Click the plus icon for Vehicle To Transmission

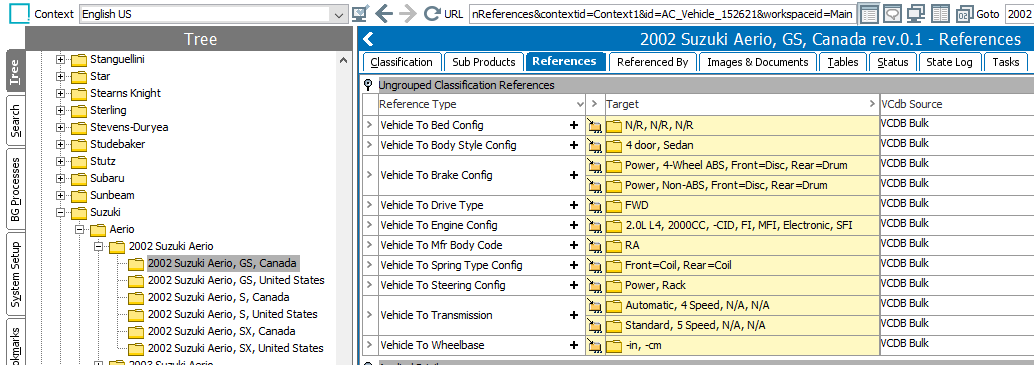coord(574,316)
